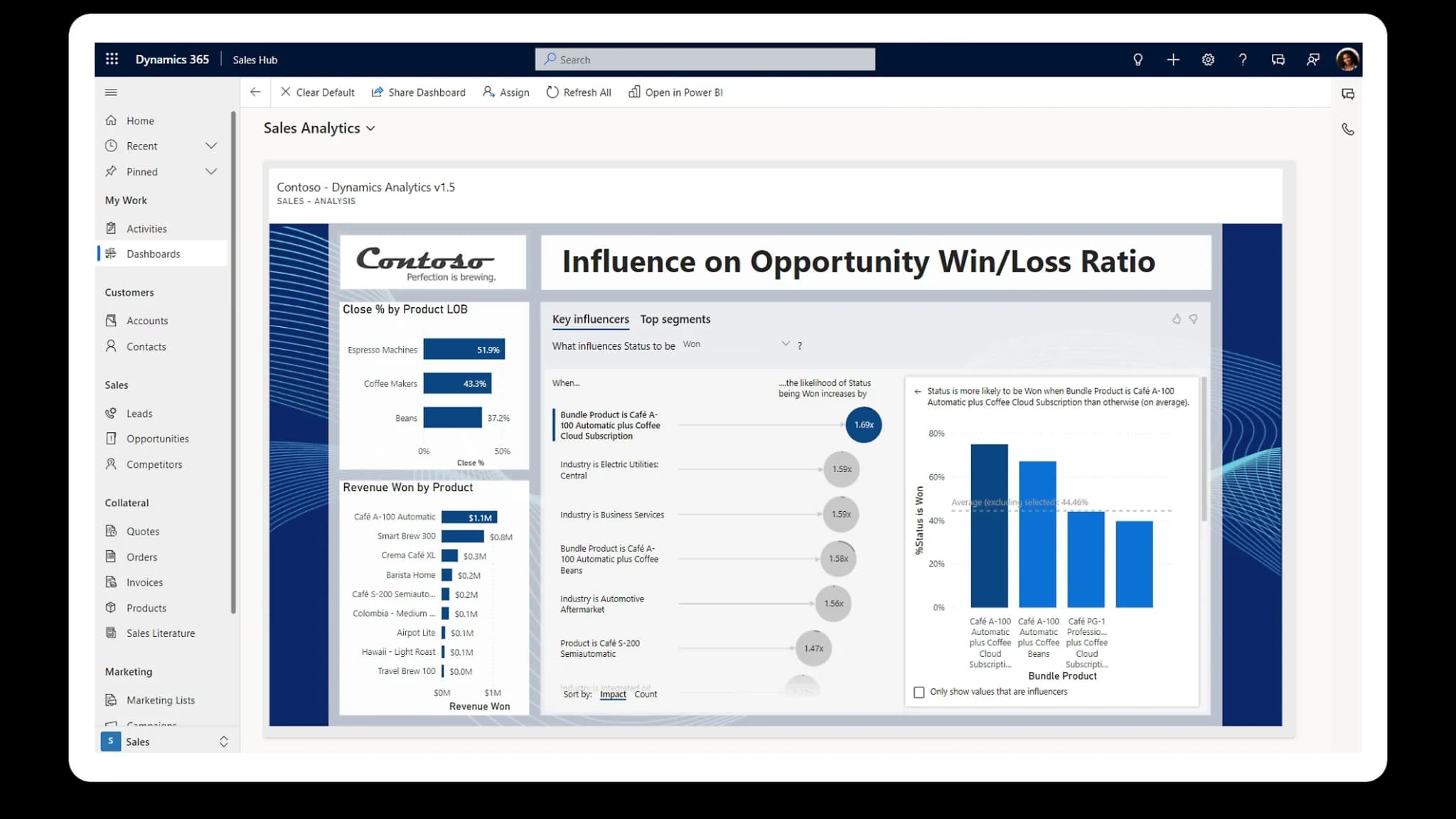
Task: Click Refresh All
Action: [x=579, y=92]
